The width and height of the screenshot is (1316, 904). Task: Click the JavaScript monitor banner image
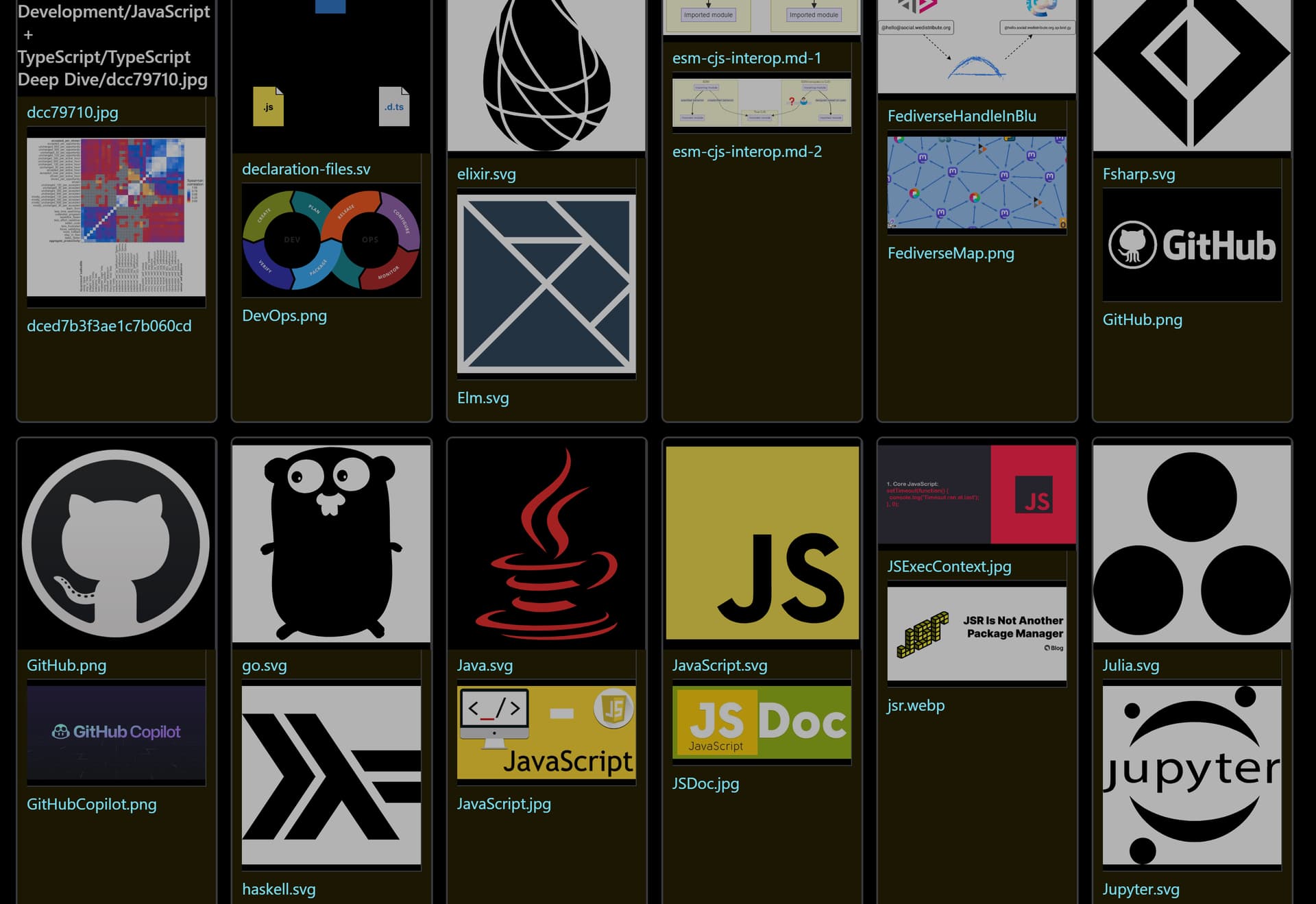(546, 733)
